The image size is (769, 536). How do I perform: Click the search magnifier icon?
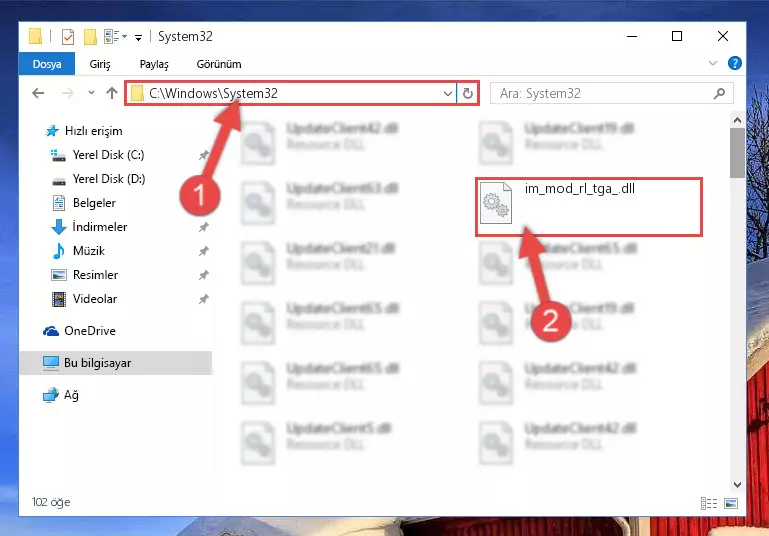pos(719,93)
